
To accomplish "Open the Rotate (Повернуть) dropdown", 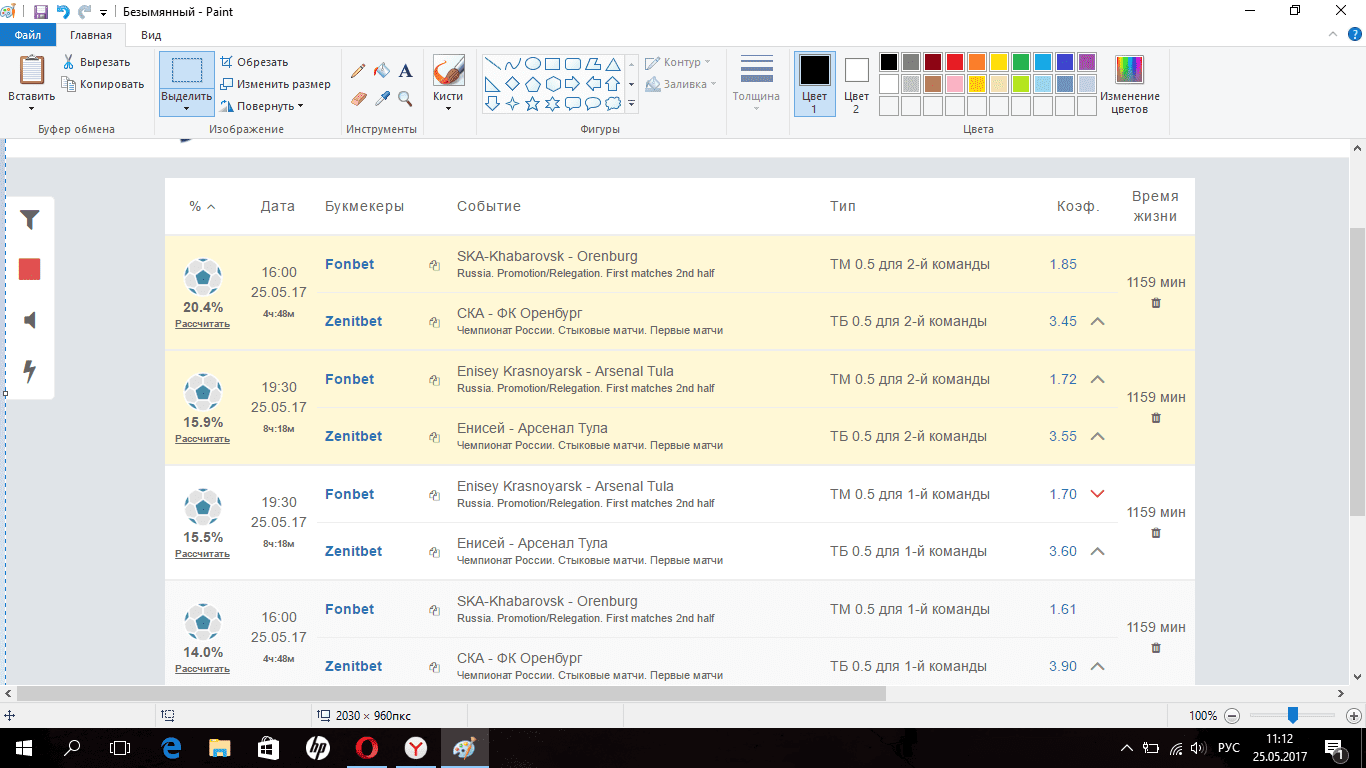I will [x=262, y=106].
